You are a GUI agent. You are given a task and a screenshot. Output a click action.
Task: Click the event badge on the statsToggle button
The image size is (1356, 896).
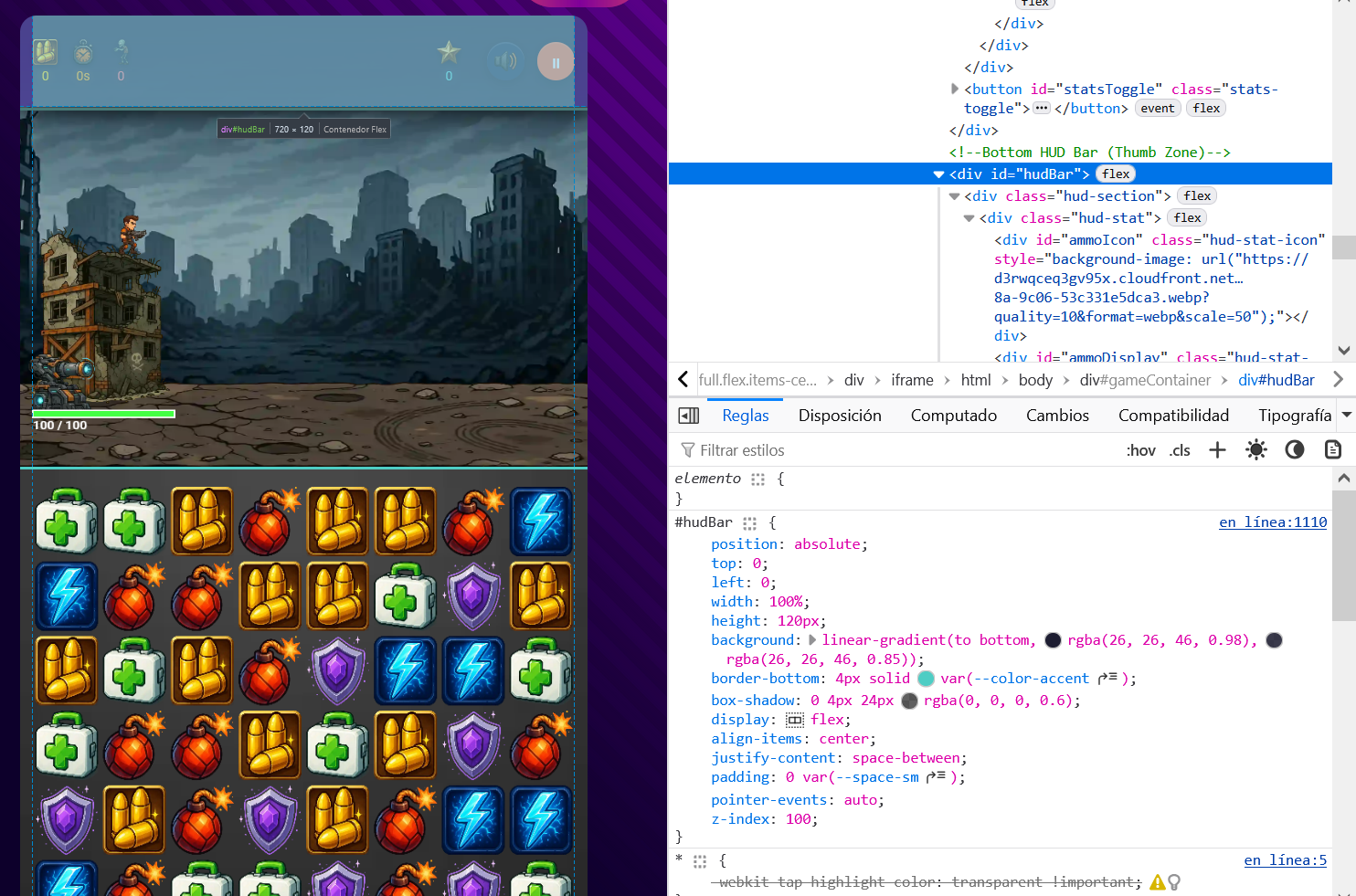[x=1158, y=108]
